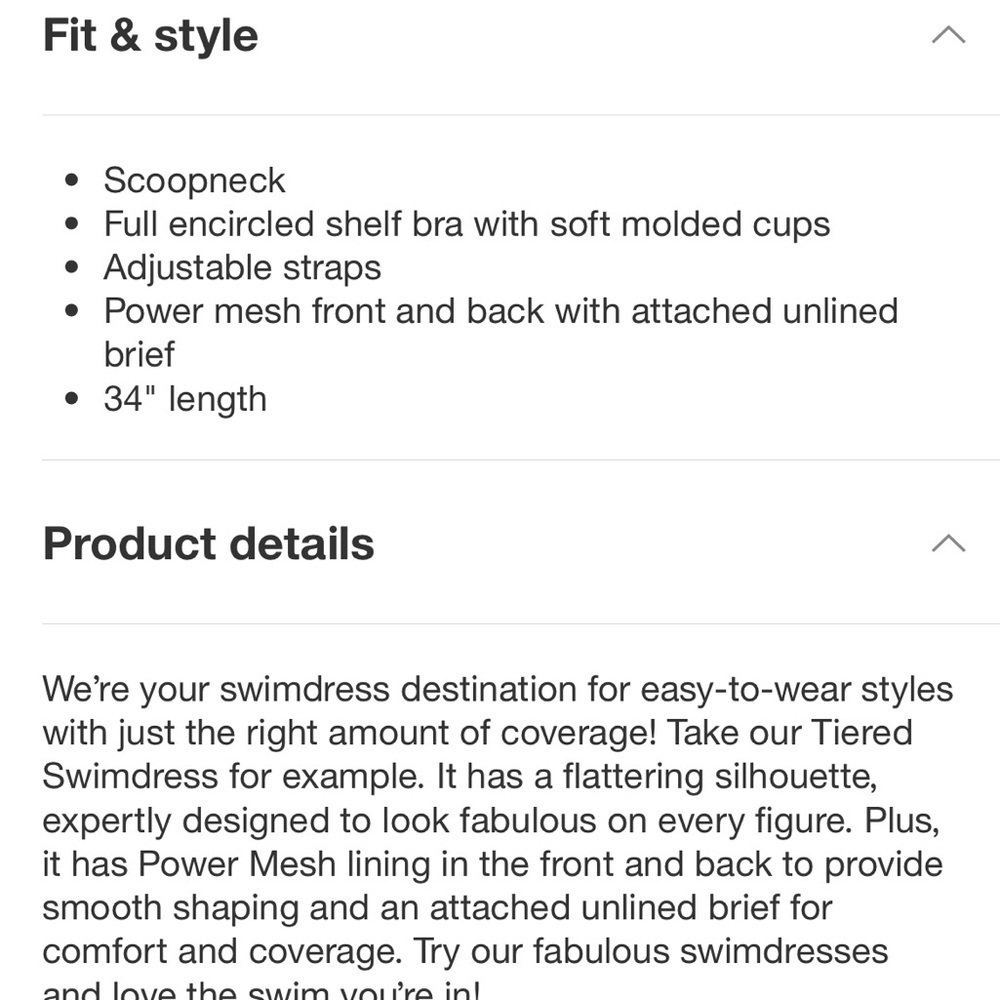Click the bullet dot beside Scoopneck

71,180
